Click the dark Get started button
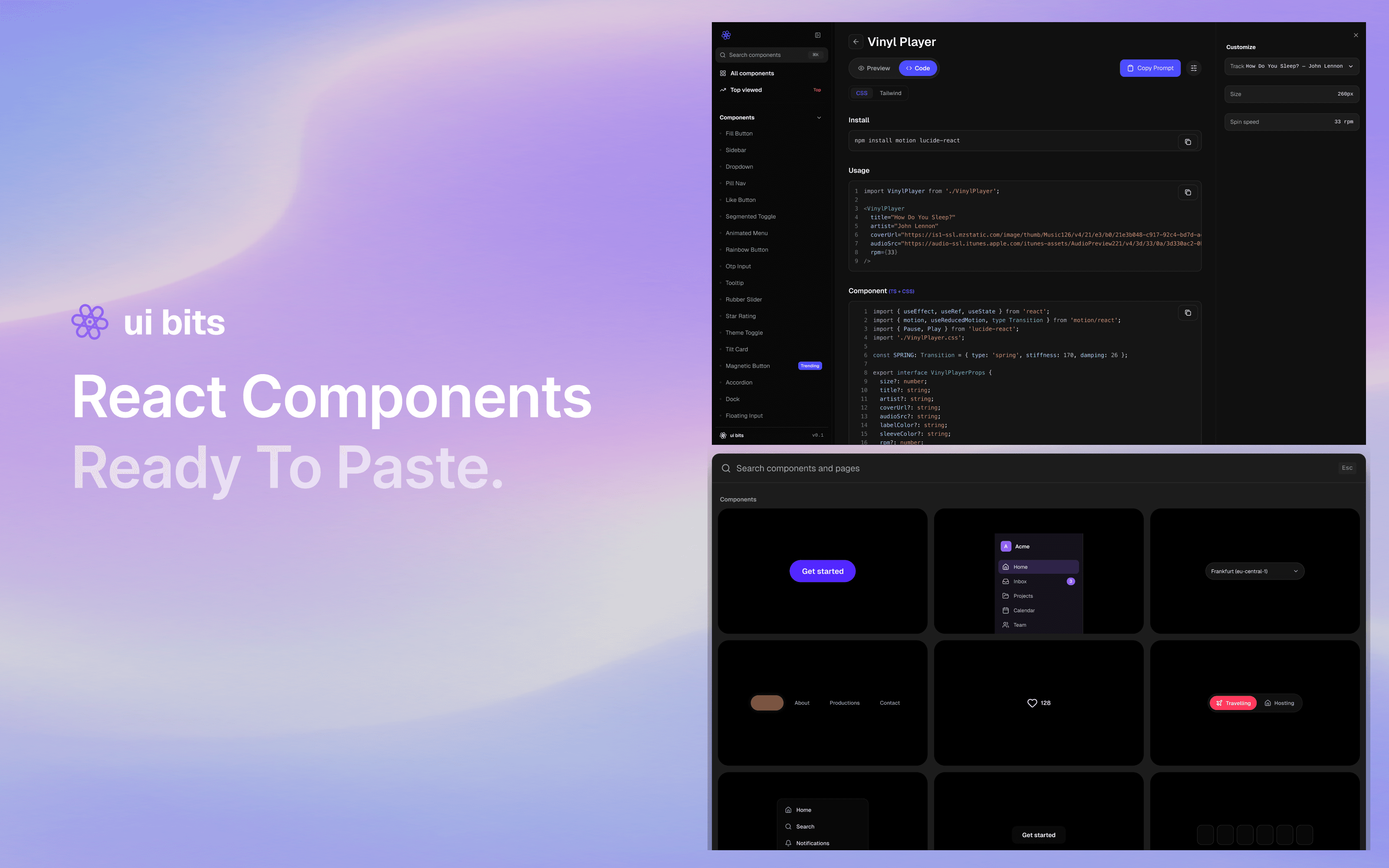Viewport: 1389px width, 868px height. coord(1038,835)
